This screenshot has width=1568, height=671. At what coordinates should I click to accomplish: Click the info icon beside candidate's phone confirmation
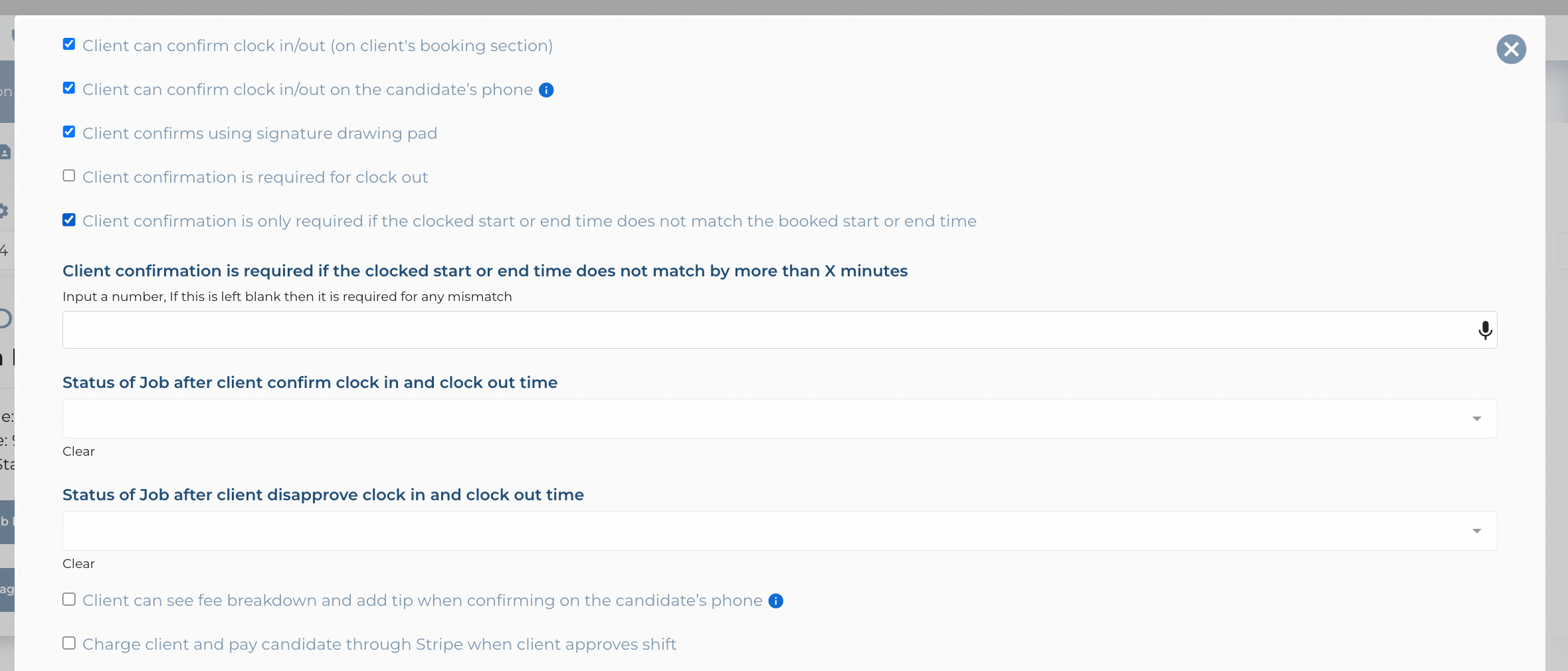tap(546, 90)
